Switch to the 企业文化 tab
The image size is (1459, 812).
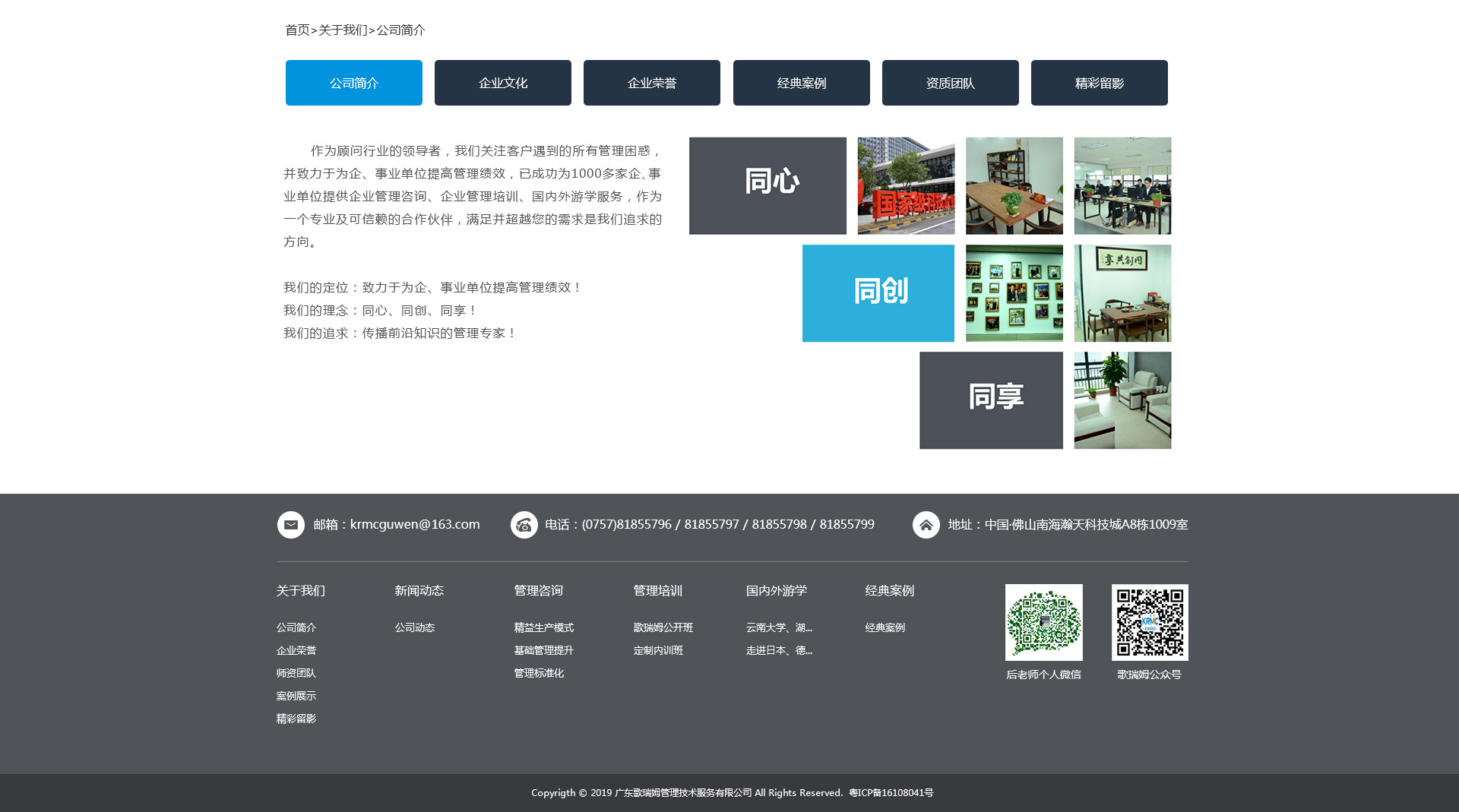[x=503, y=83]
